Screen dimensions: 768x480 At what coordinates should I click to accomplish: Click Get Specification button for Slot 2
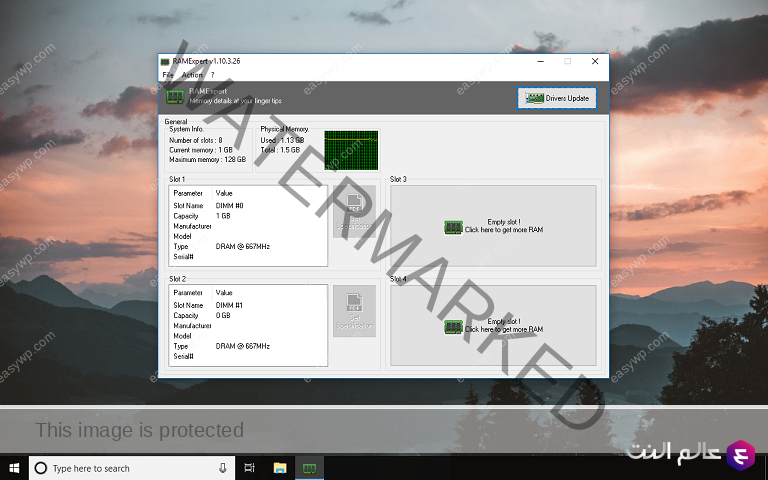tap(354, 311)
